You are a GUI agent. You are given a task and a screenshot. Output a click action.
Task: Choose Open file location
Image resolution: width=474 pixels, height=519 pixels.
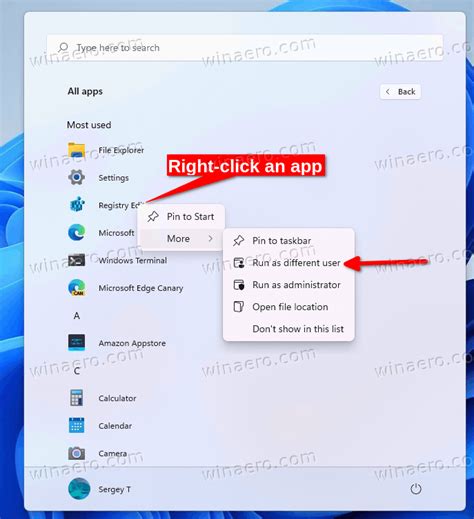click(289, 307)
